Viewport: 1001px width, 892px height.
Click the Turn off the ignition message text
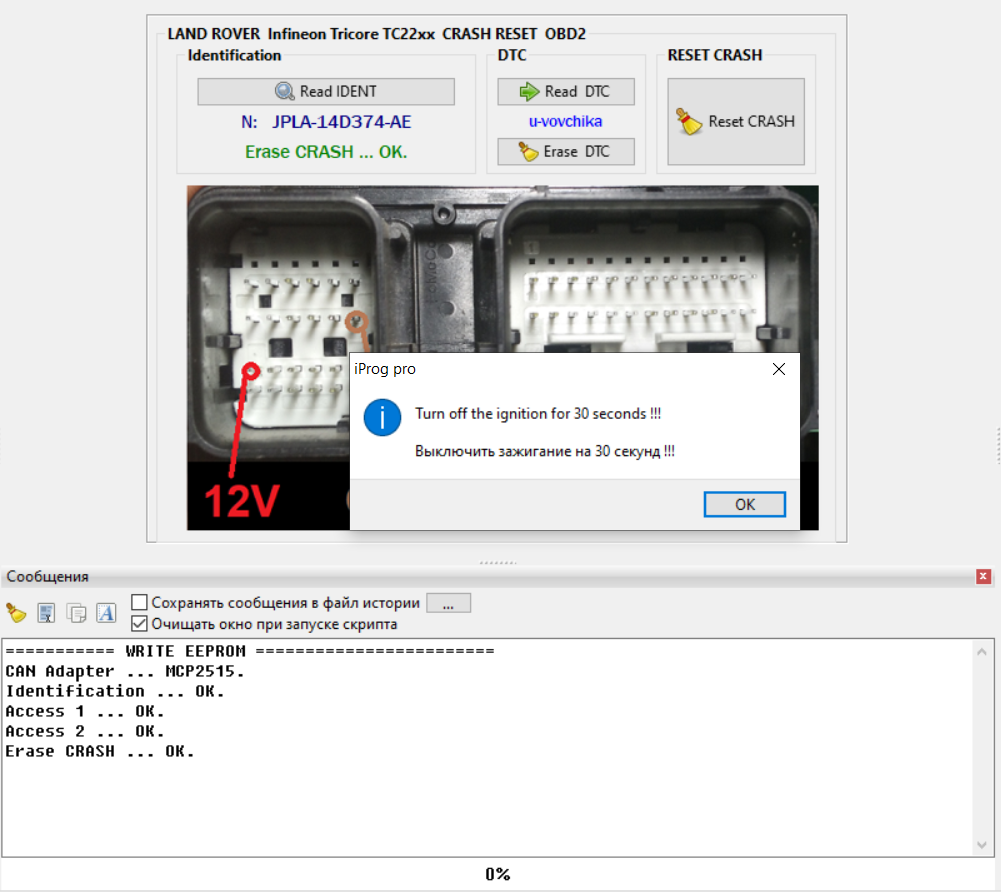pyautogui.click(x=538, y=414)
